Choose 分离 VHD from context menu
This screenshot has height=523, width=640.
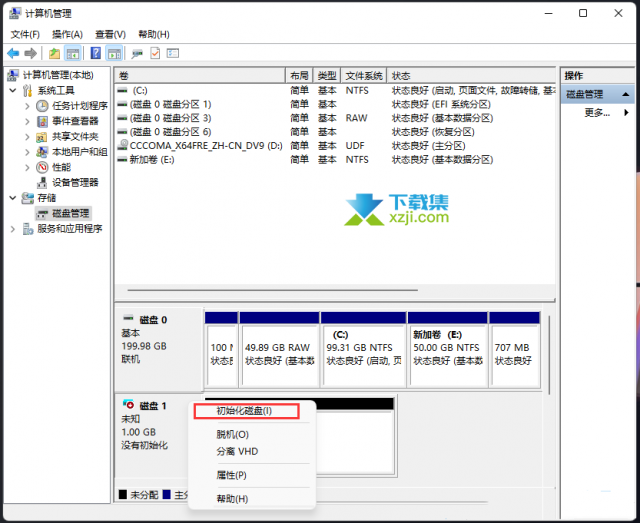click(x=237, y=452)
